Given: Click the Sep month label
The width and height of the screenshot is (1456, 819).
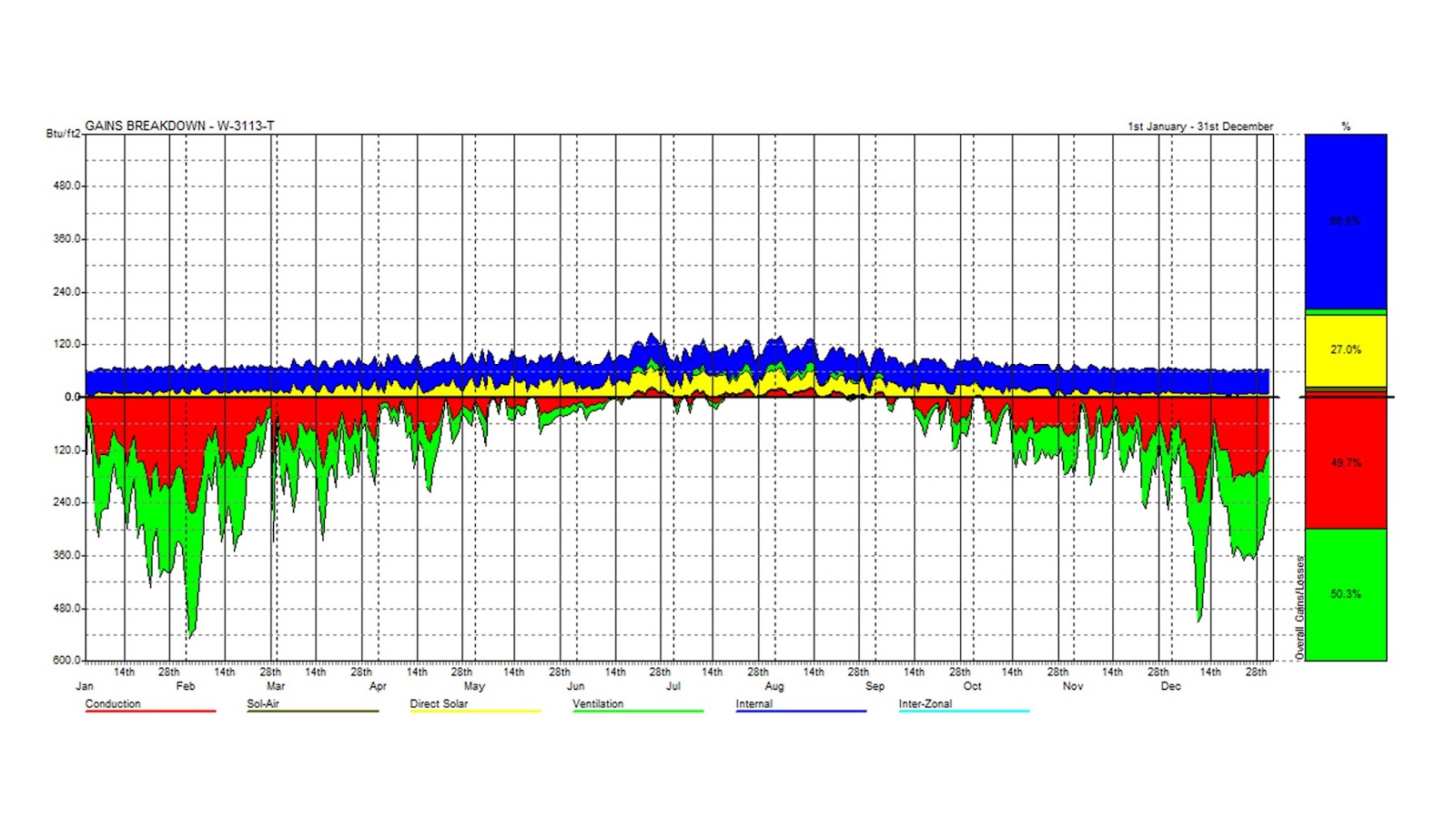Looking at the screenshot, I should click(x=875, y=686).
